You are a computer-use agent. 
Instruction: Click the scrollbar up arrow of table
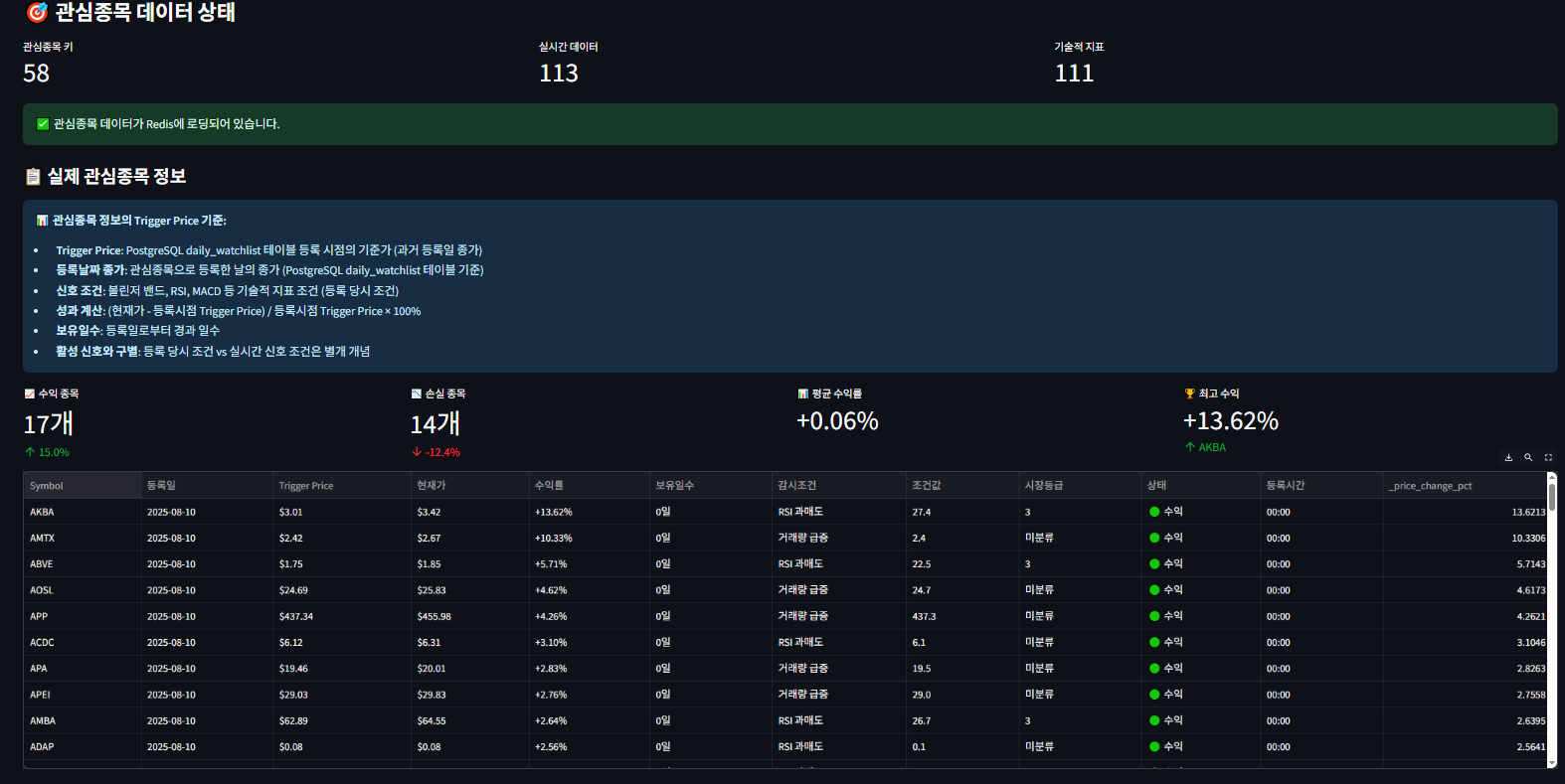pos(1552,478)
